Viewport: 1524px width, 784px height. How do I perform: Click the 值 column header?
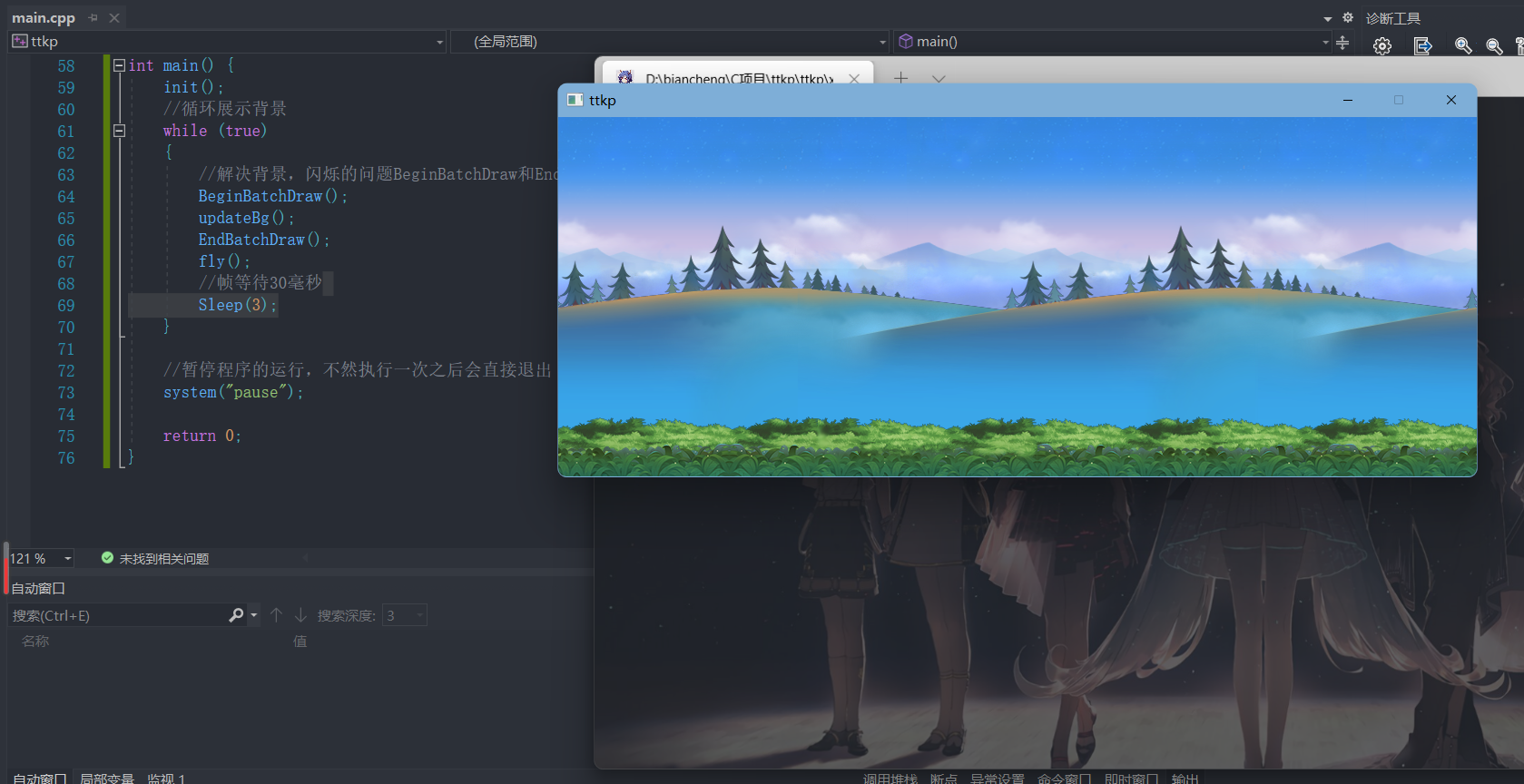click(x=300, y=642)
